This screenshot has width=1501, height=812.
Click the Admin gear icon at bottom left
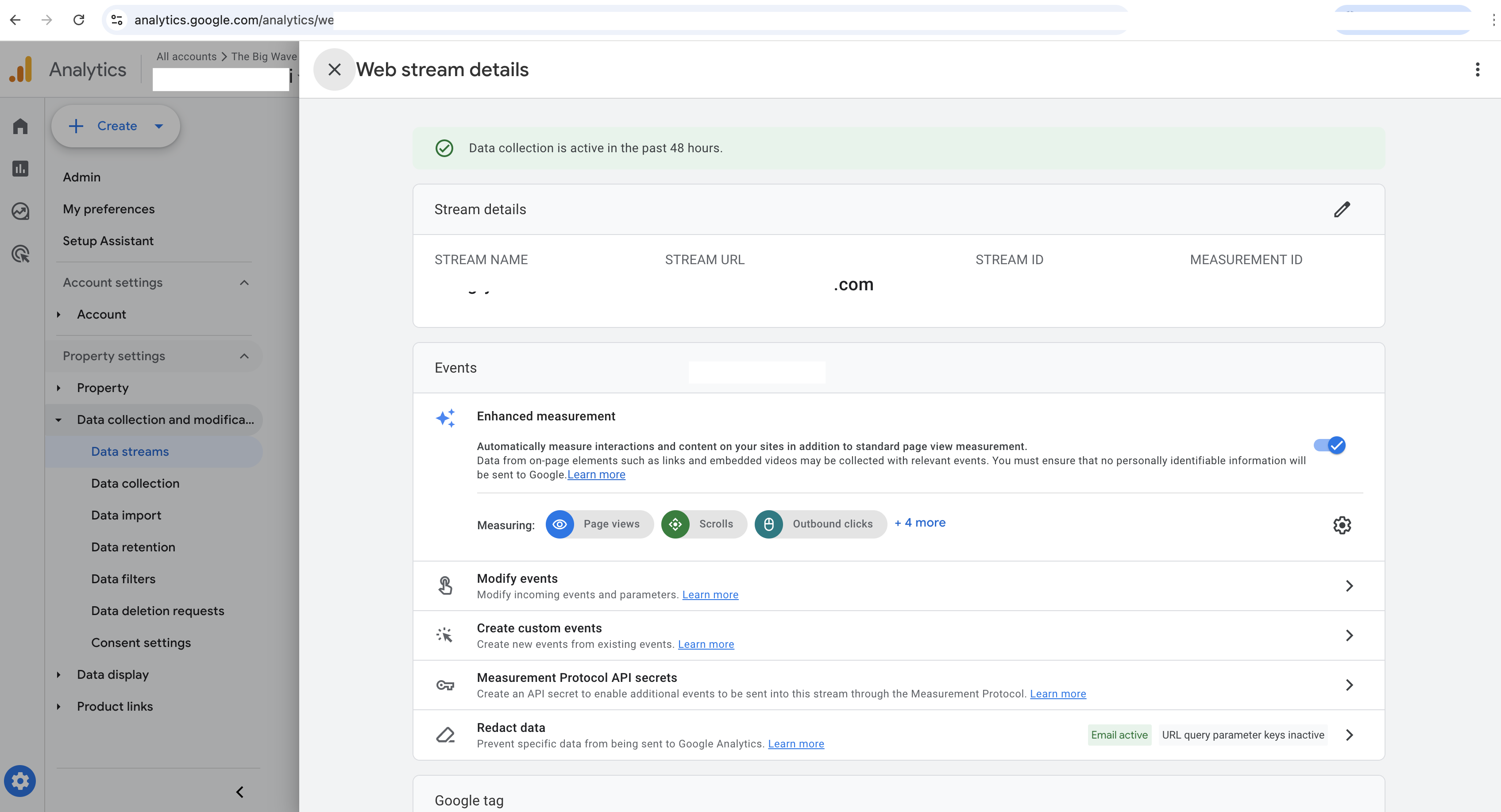pyautogui.click(x=20, y=781)
